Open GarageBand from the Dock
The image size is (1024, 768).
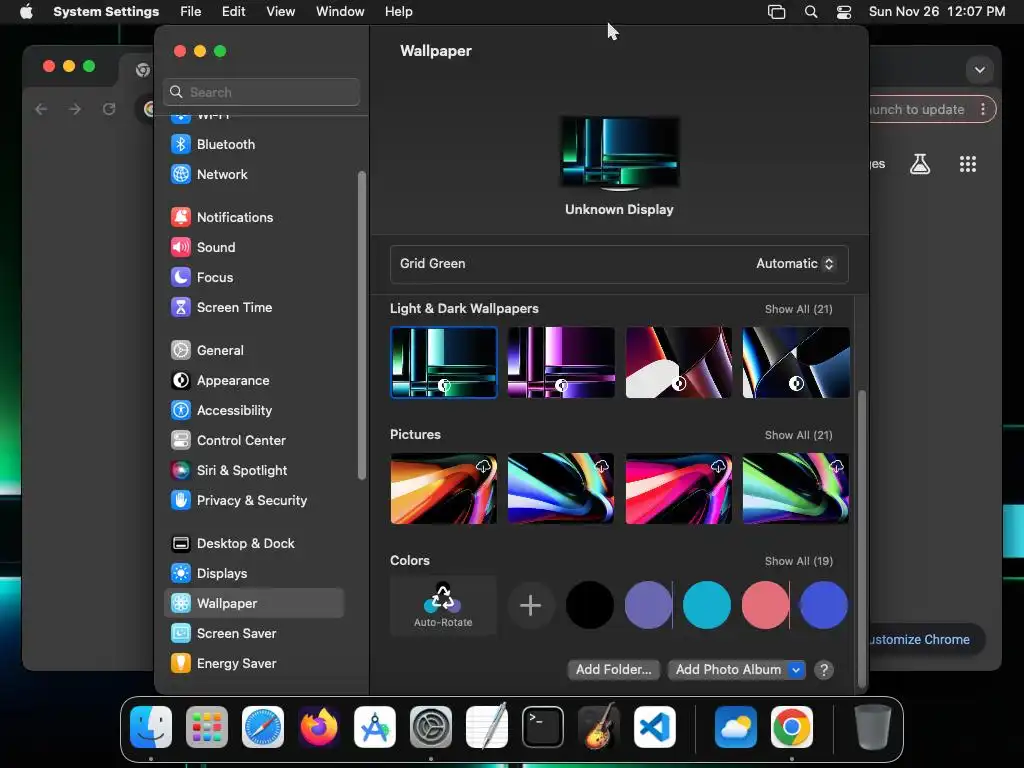tap(599, 727)
